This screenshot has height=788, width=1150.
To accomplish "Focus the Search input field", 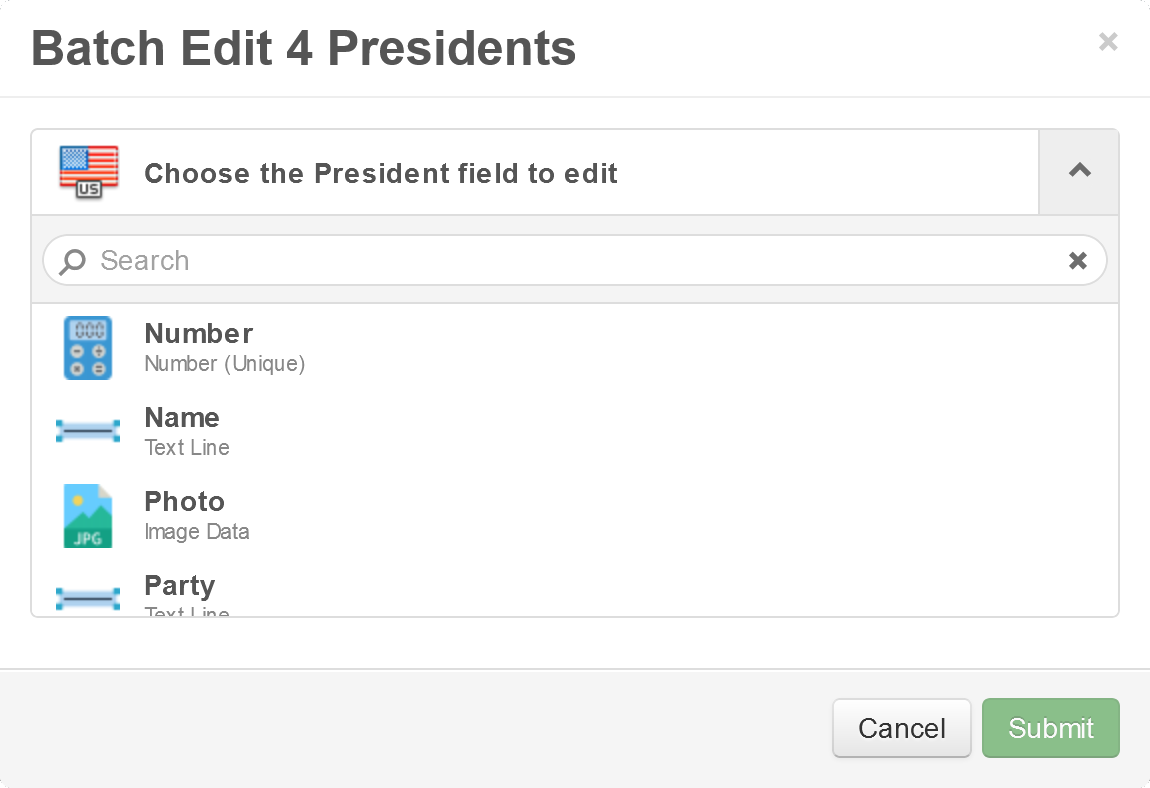I will click(x=570, y=261).
